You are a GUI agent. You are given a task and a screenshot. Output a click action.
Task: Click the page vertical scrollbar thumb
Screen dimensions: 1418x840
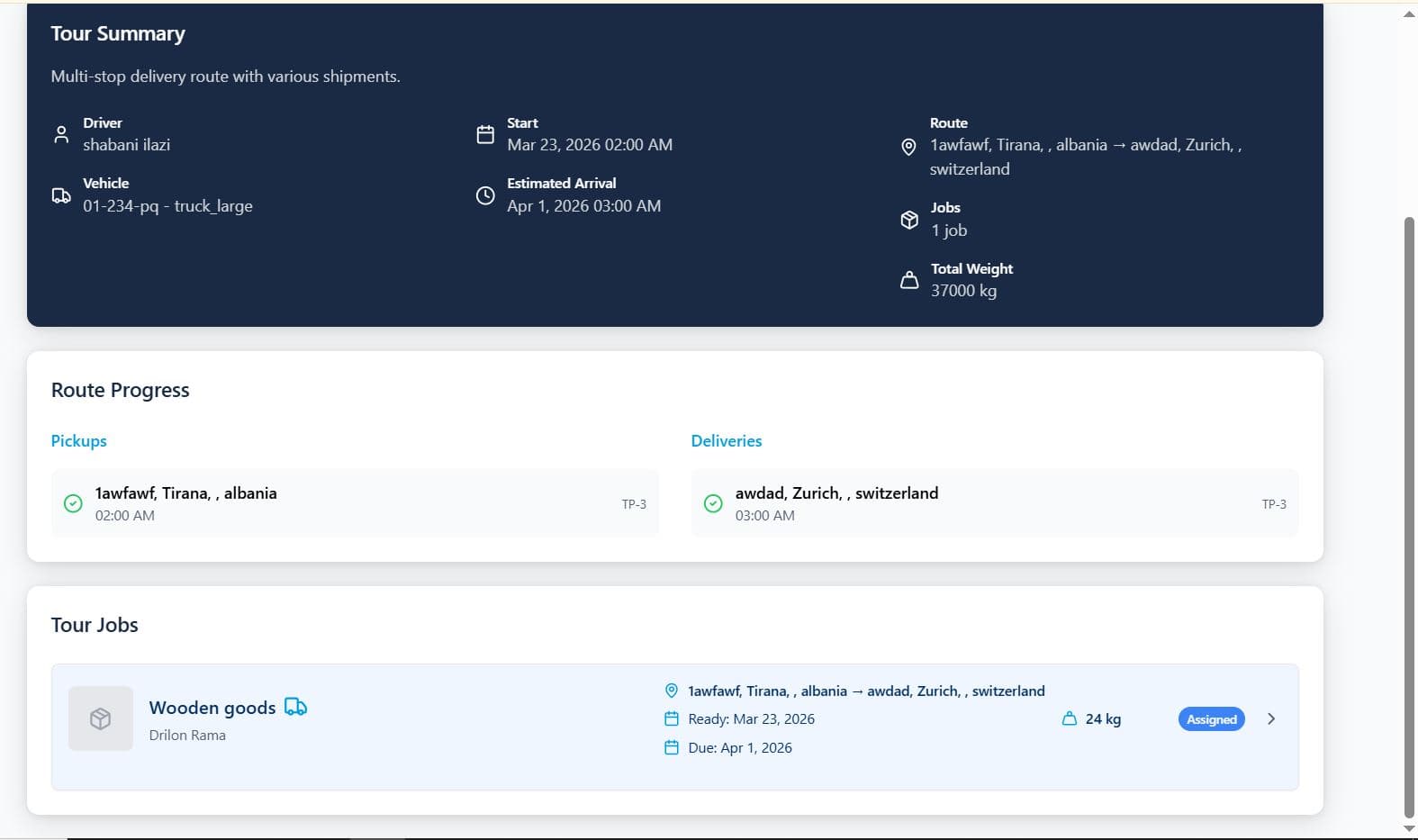tap(1409, 517)
